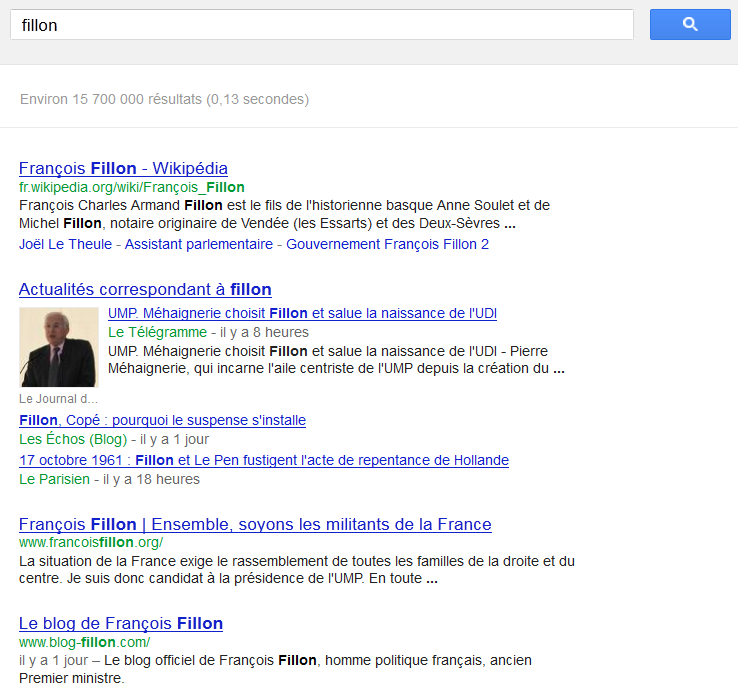The width and height of the screenshot is (738, 696).
Task: Select the Le Télégramme source label
Action: click(x=157, y=332)
